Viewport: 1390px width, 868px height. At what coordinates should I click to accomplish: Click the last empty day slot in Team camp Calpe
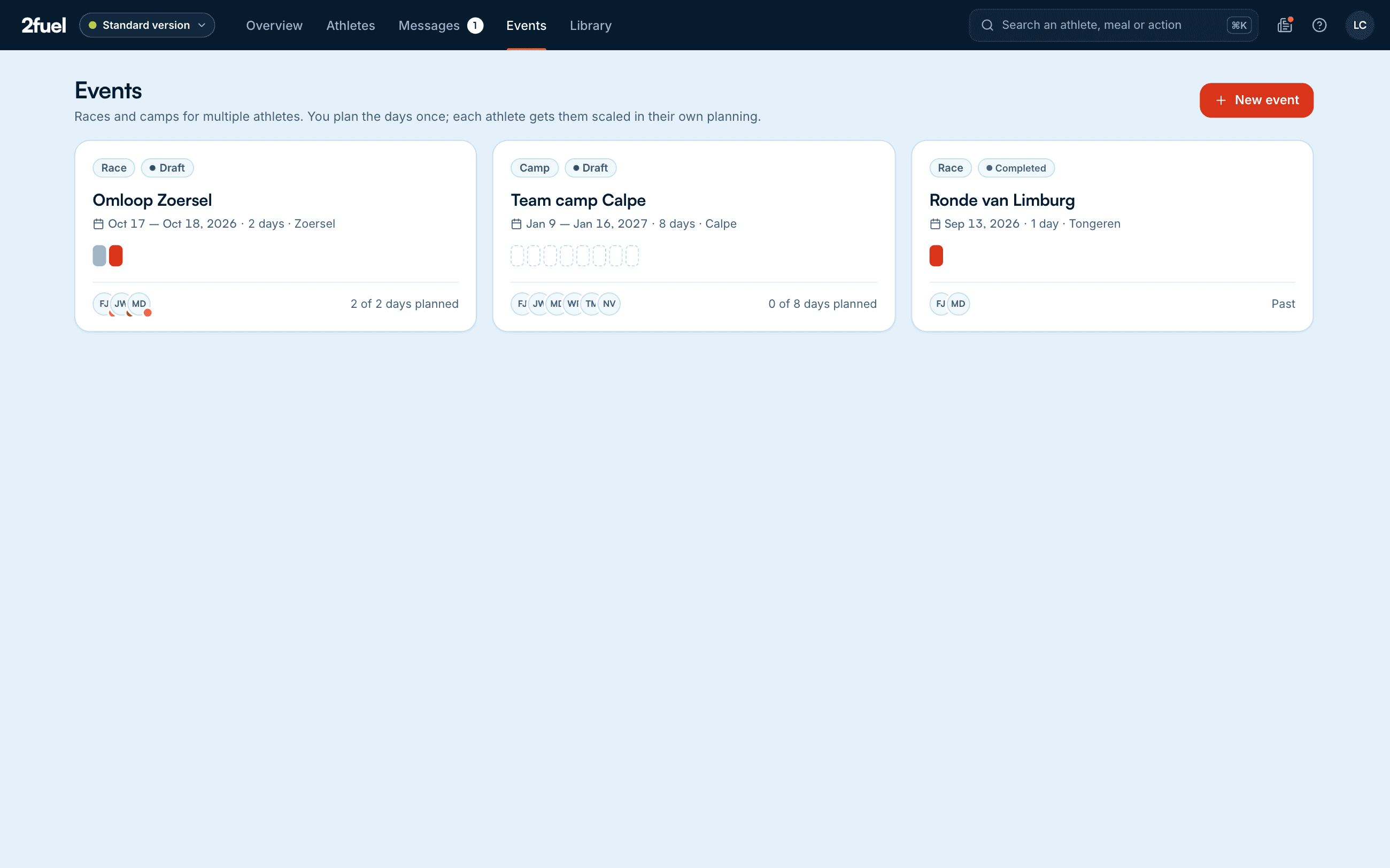coord(632,255)
